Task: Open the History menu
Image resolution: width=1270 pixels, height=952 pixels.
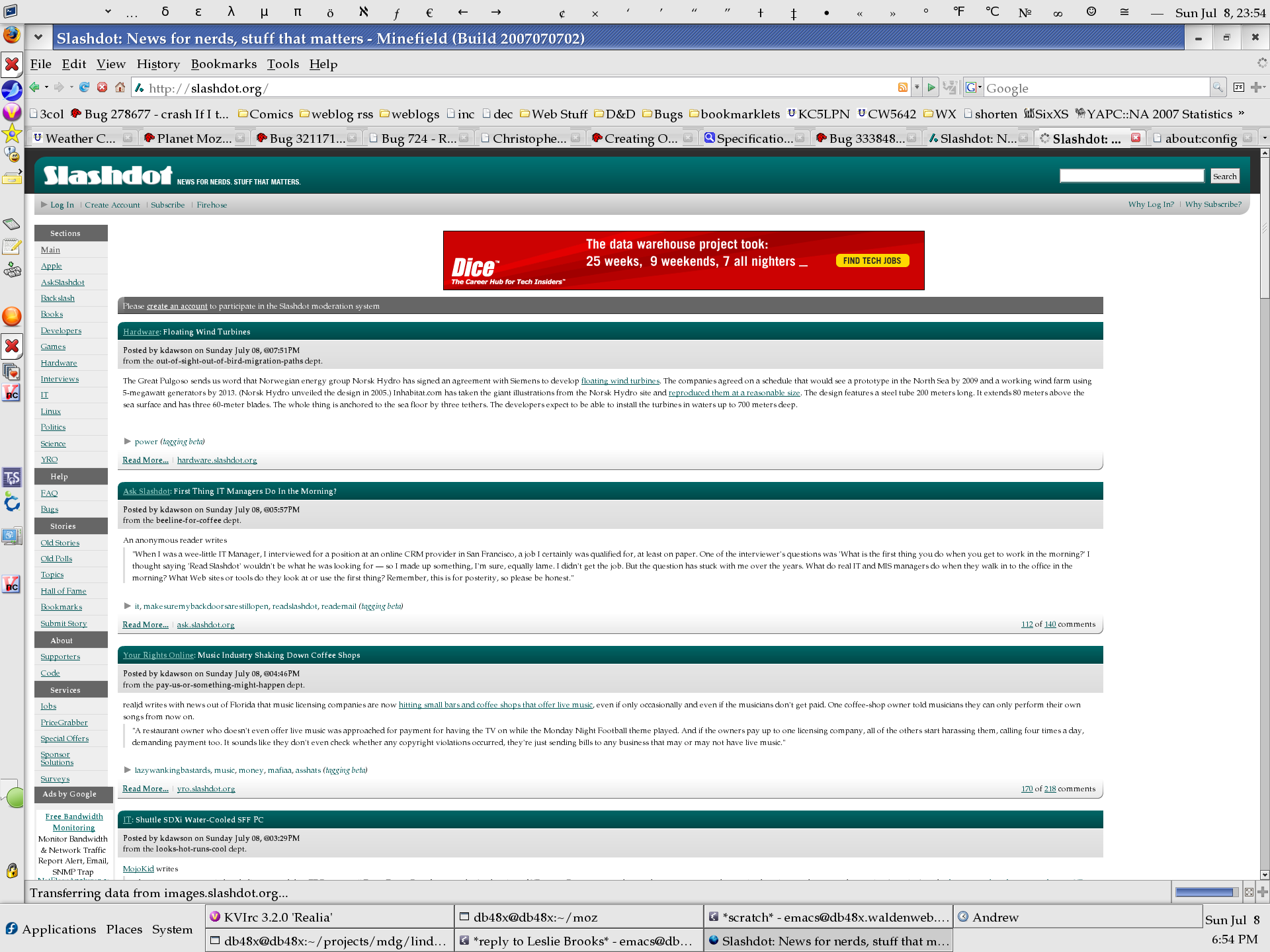Action: [158, 63]
